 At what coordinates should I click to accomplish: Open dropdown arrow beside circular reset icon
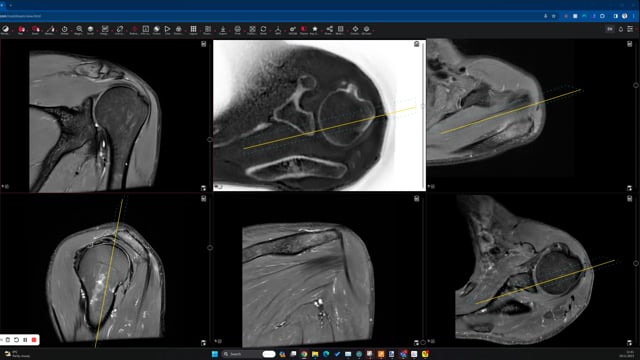pyautogui.click(x=71, y=30)
